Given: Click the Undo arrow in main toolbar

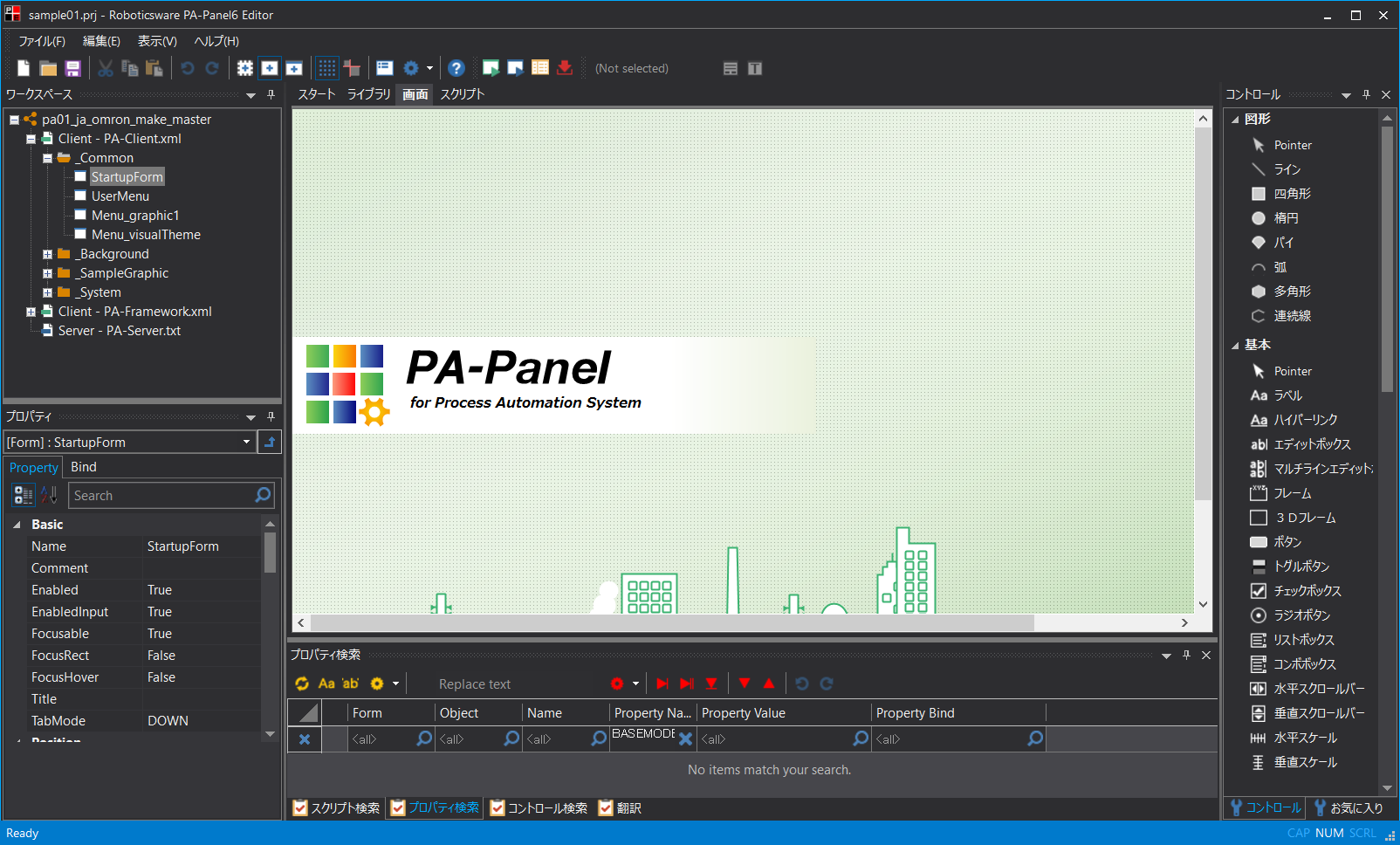Looking at the screenshot, I should 187,68.
